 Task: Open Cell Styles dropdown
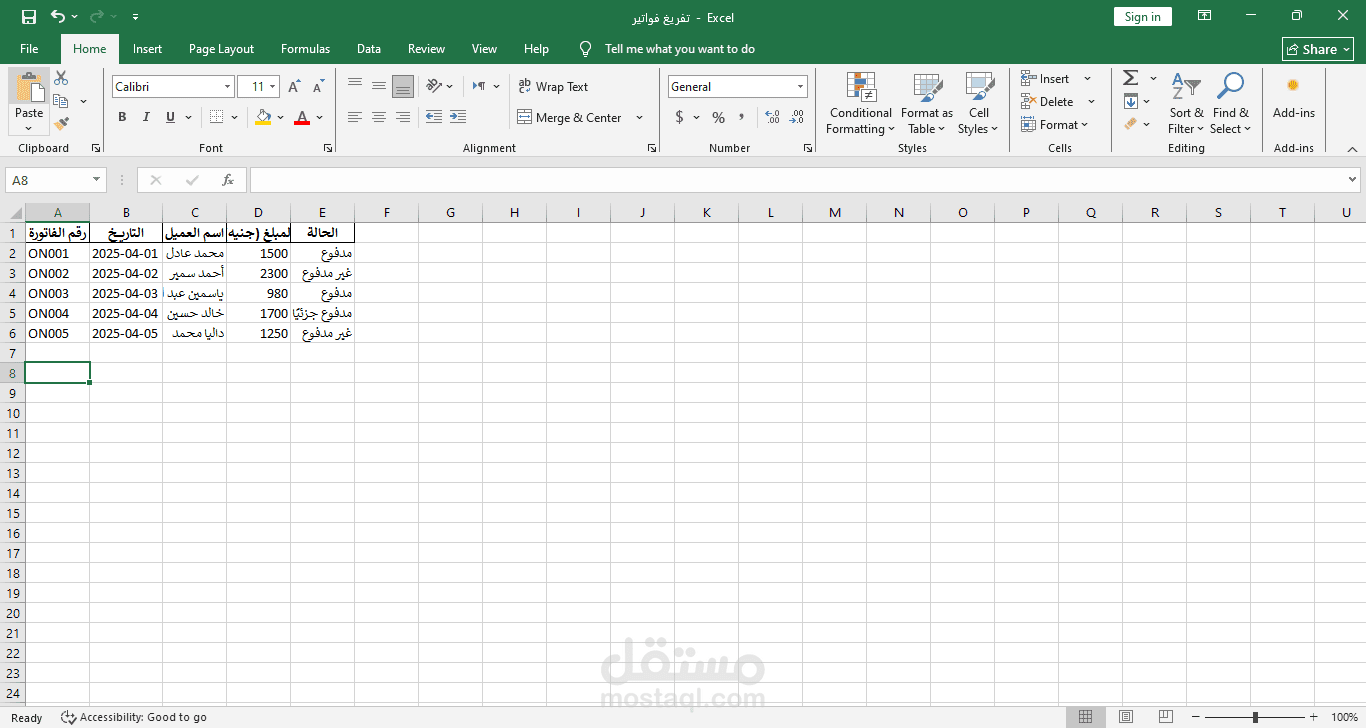978,103
